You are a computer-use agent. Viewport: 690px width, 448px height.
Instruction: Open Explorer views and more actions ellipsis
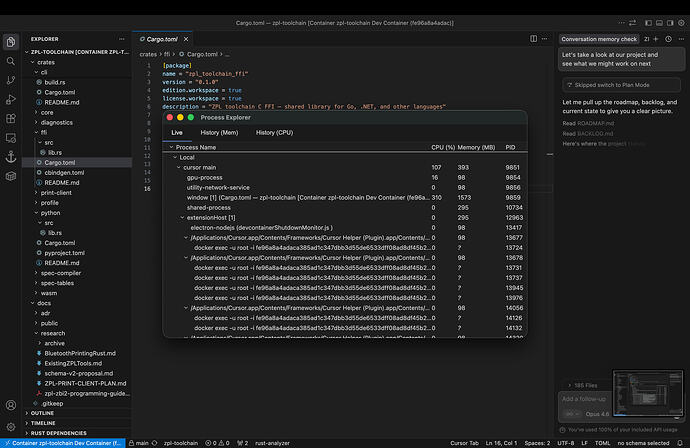coord(121,39)
